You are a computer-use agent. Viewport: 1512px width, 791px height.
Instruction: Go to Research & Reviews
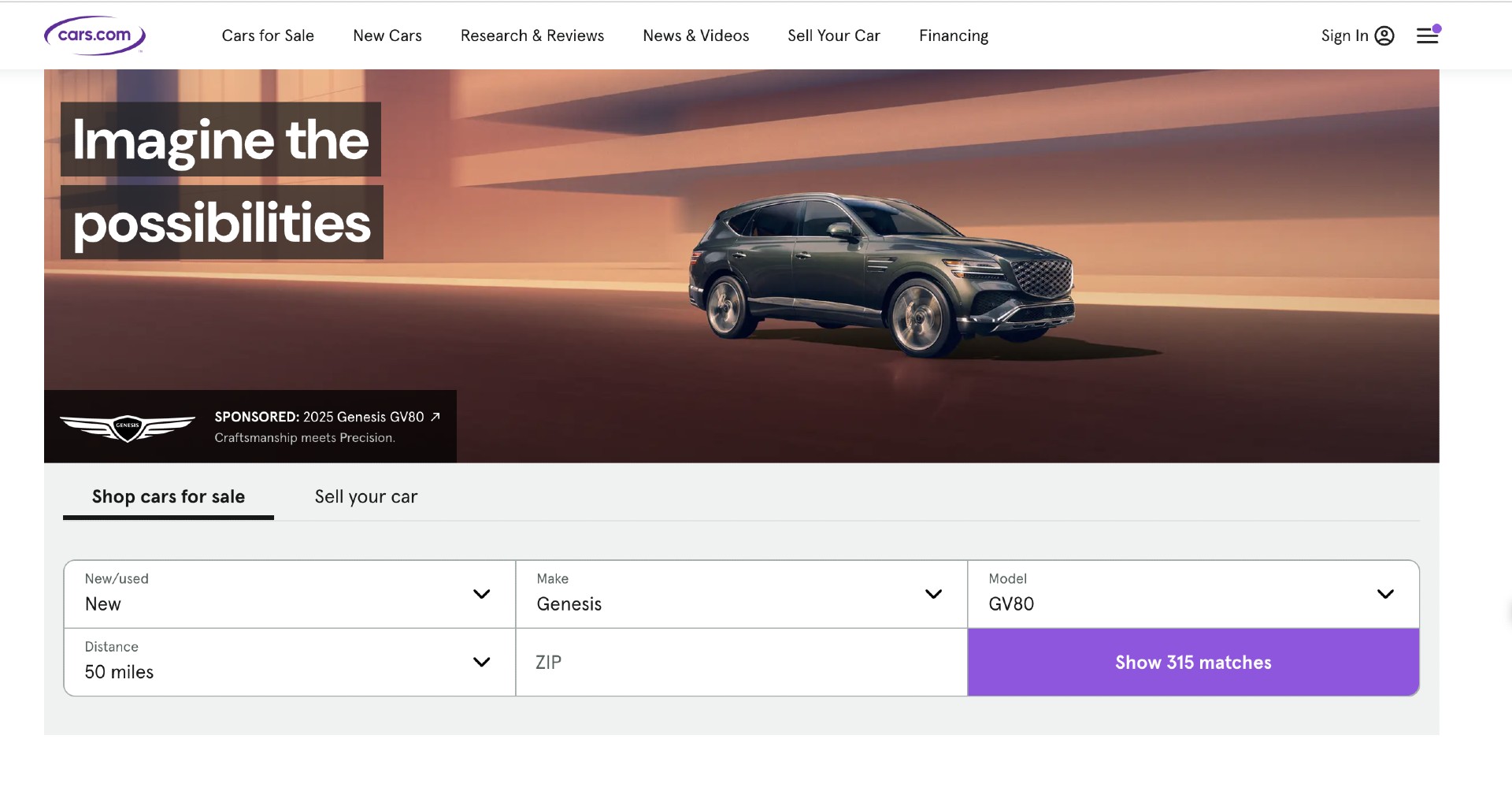[532, 35]
